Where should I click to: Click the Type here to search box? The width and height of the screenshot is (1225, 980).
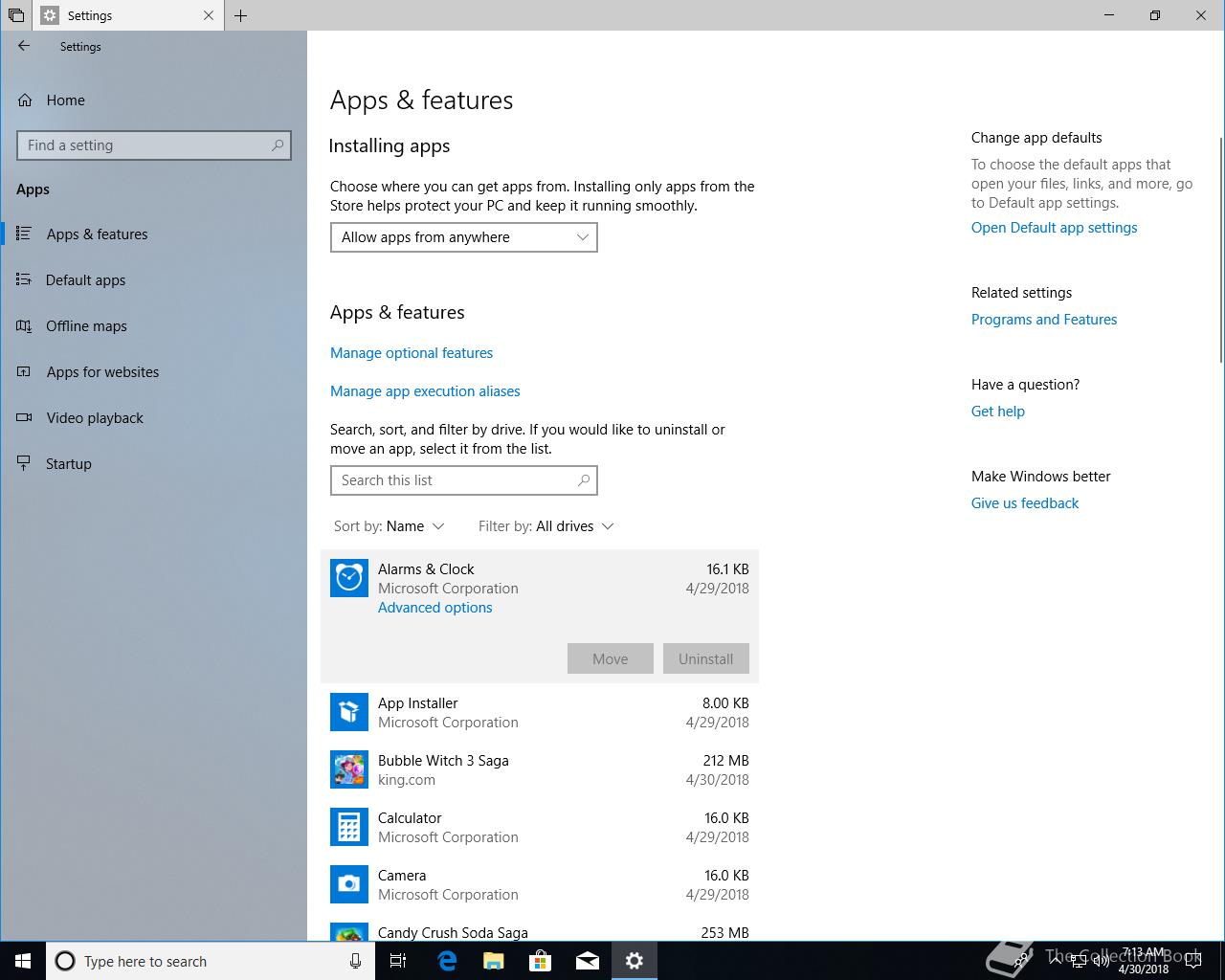tap(209, 961)
